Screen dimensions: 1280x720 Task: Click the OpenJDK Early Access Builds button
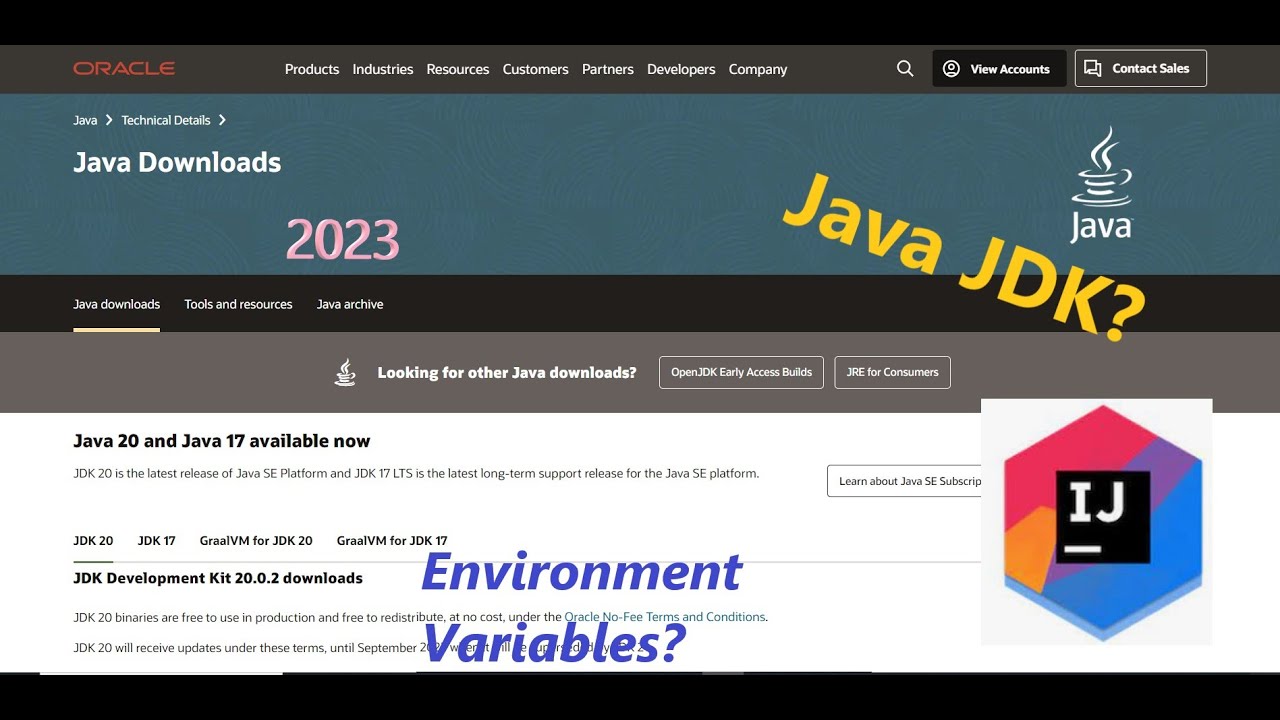tap(741, 372)
